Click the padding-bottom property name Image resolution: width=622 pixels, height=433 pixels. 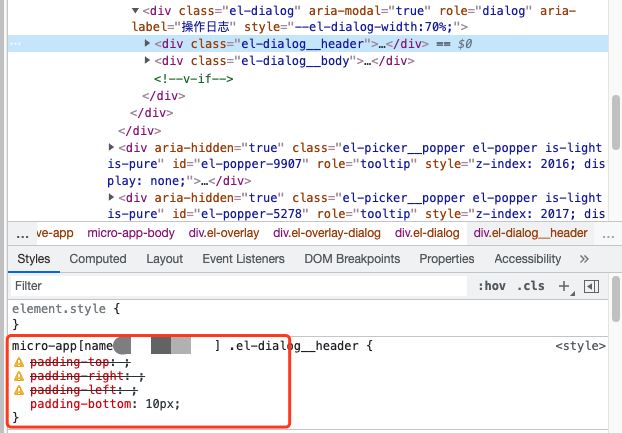[81, 404]
